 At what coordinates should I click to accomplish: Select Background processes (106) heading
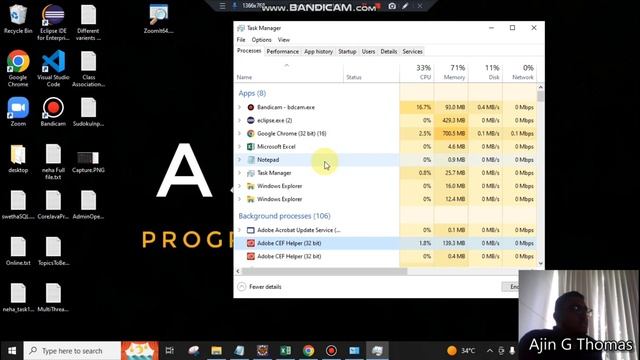click(284, 216)
